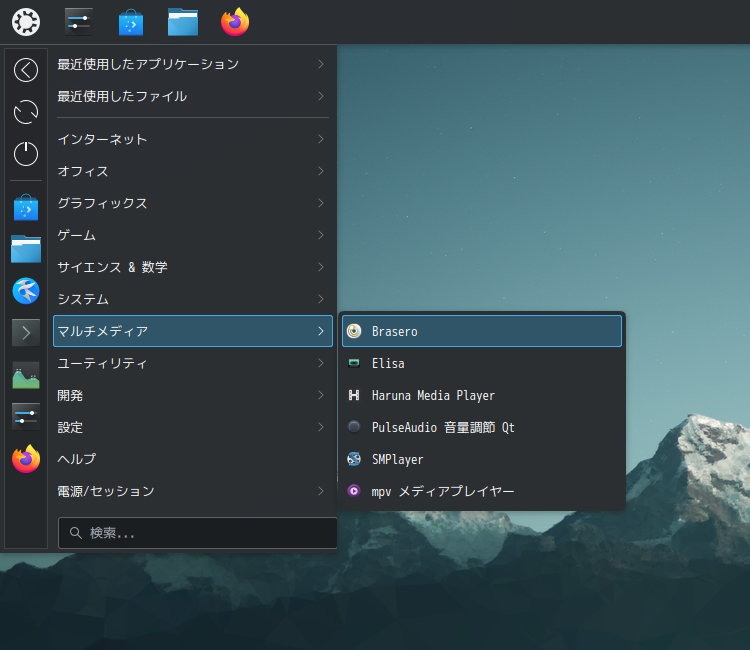
Task: Click the power shutdown icon in sidebar
Action: click(x=26, y=154)
